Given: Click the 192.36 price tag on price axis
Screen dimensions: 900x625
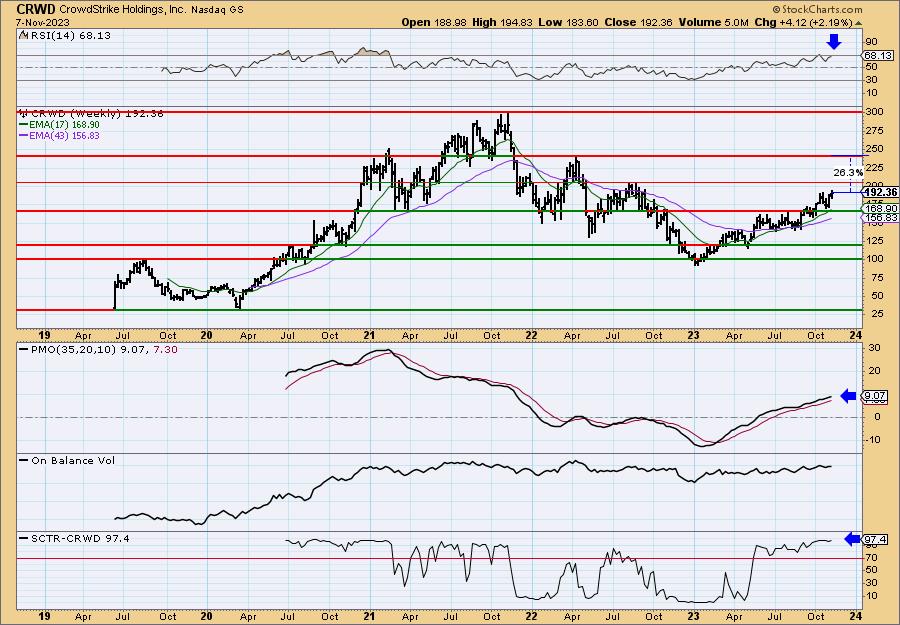Looking at the screenshot, I should click(878, 192).
